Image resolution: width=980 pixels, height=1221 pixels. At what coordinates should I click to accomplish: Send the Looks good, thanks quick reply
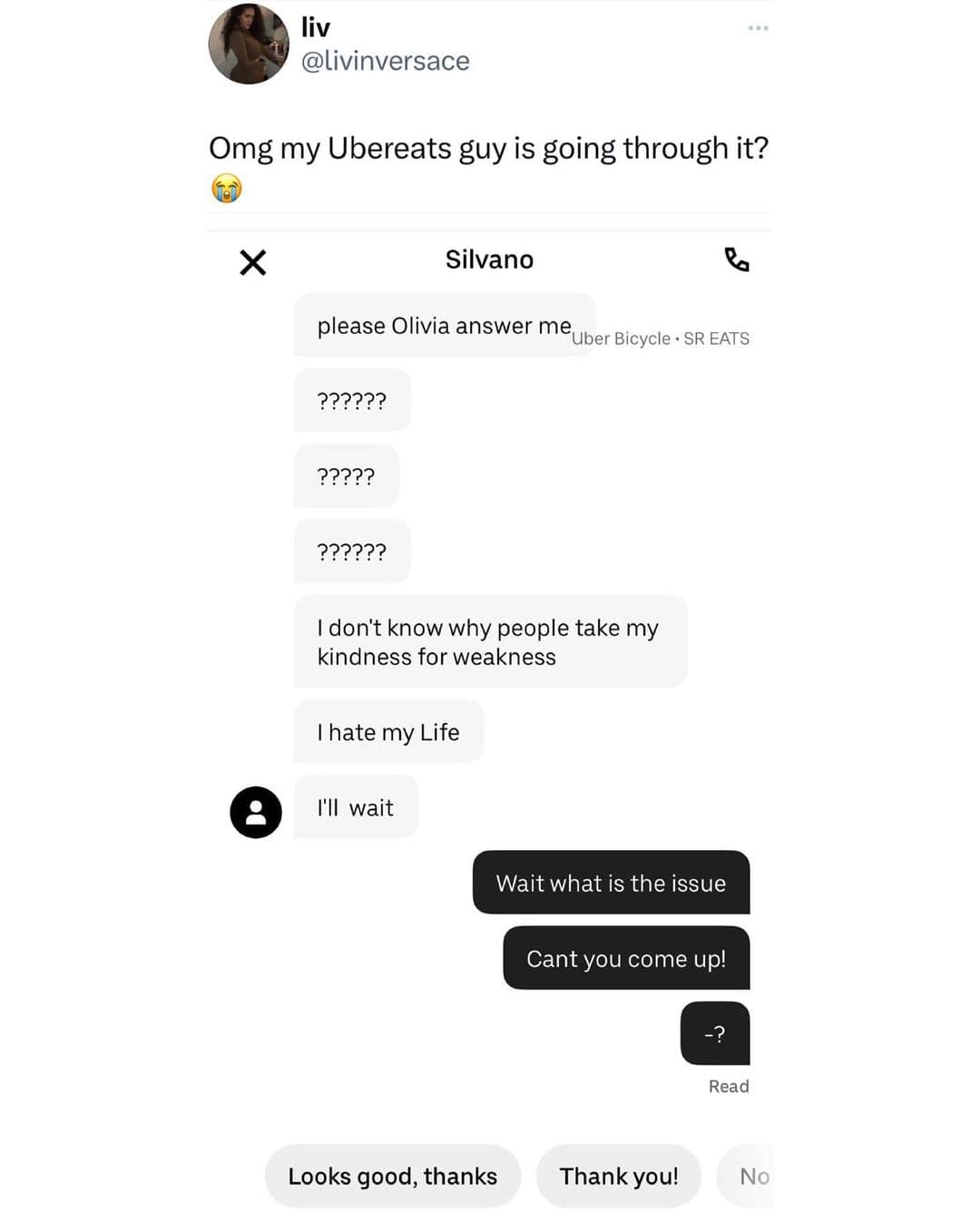pos(393,1176)
